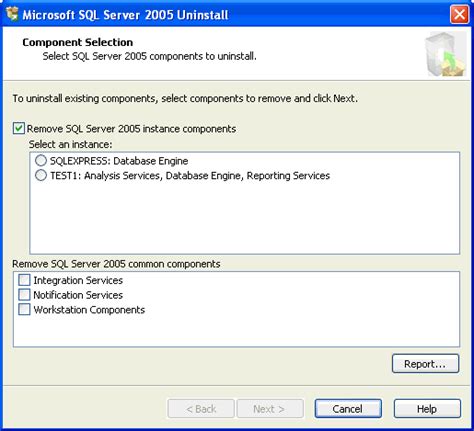The image size is (474, 431).
Task: Click the Cancel button
Action: click(348, 409)
